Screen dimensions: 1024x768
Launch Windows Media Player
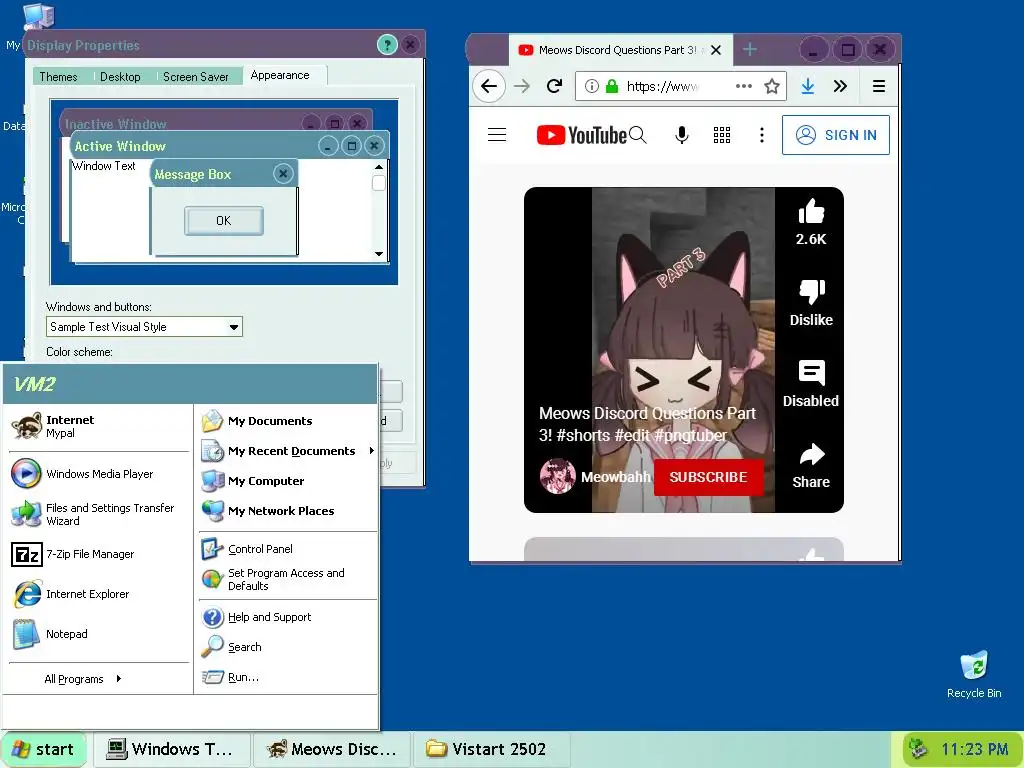(x=98, y=474)
